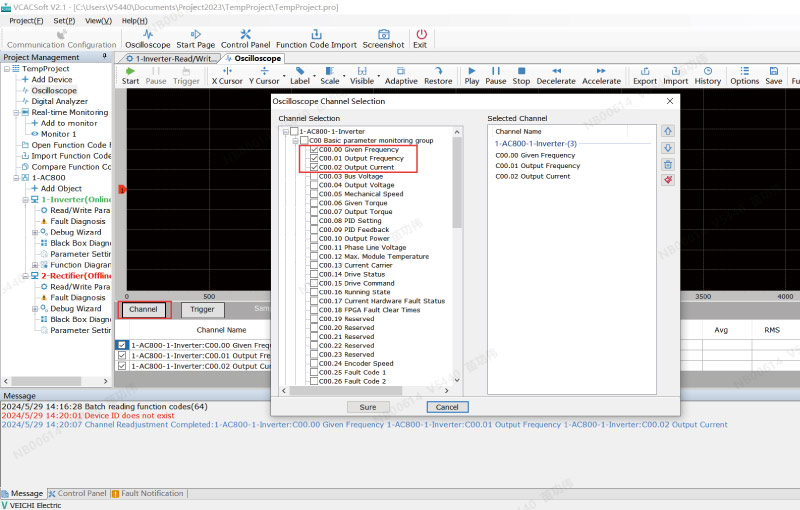Expand Function Diagram tree node
The image size is (800, 510).
click(35, 265)
